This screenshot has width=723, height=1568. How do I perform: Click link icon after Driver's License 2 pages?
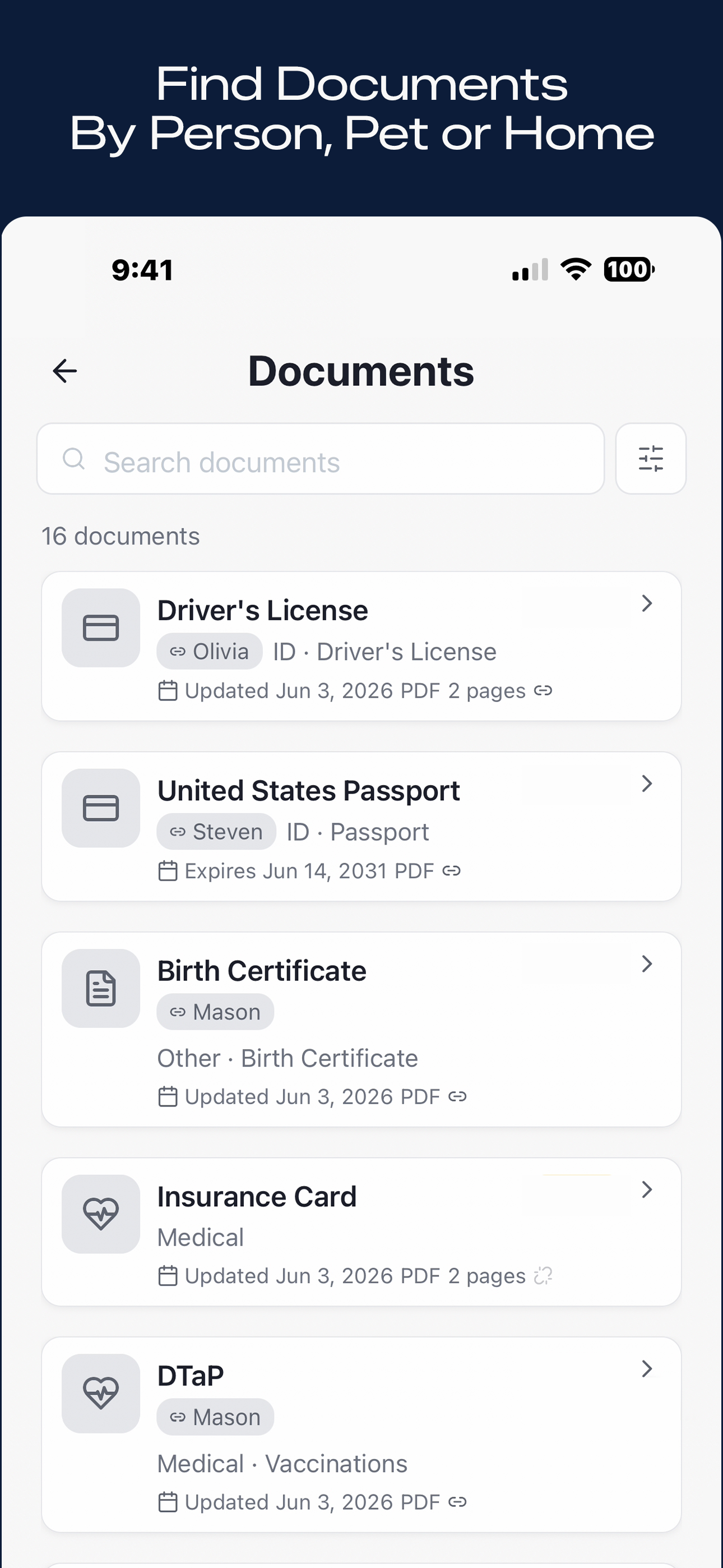pyautogui.click(x=543, y=690)
